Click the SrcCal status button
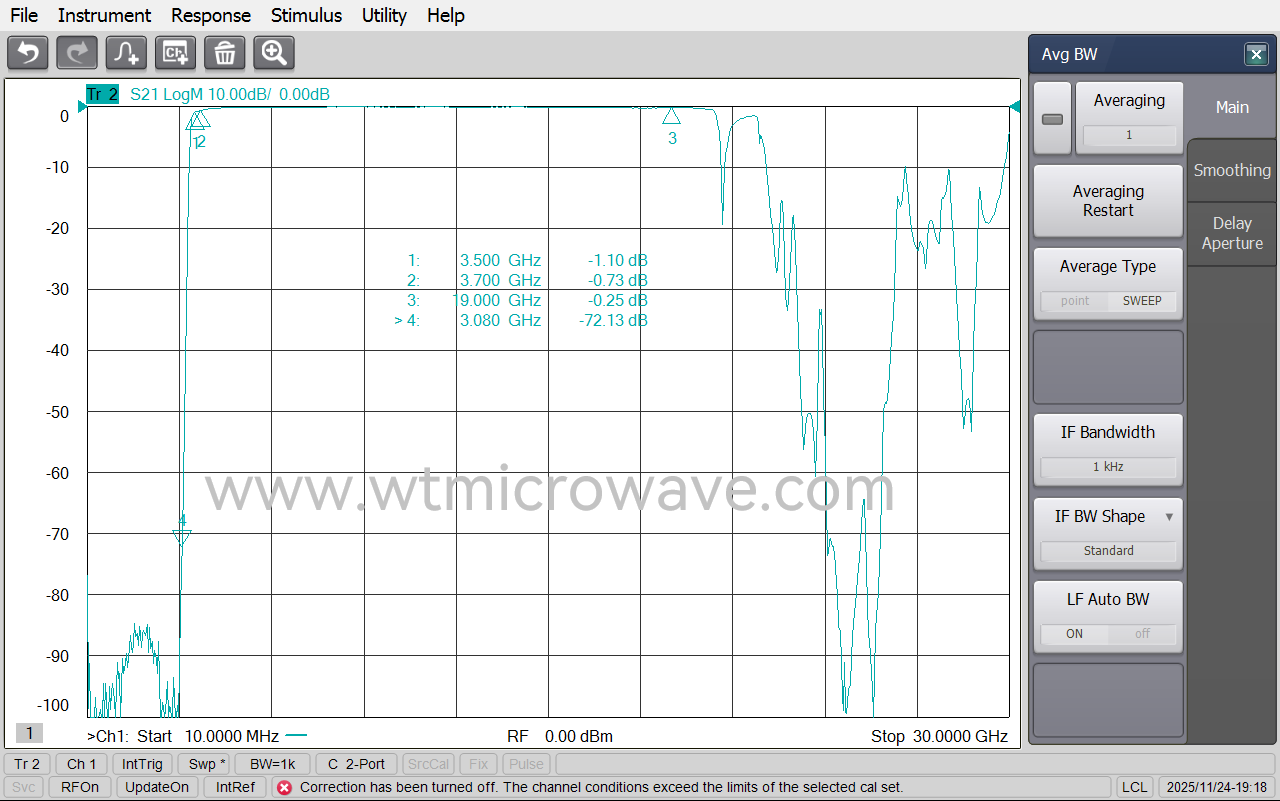This screenshot has height=801, width=1280. coord(429,764)
